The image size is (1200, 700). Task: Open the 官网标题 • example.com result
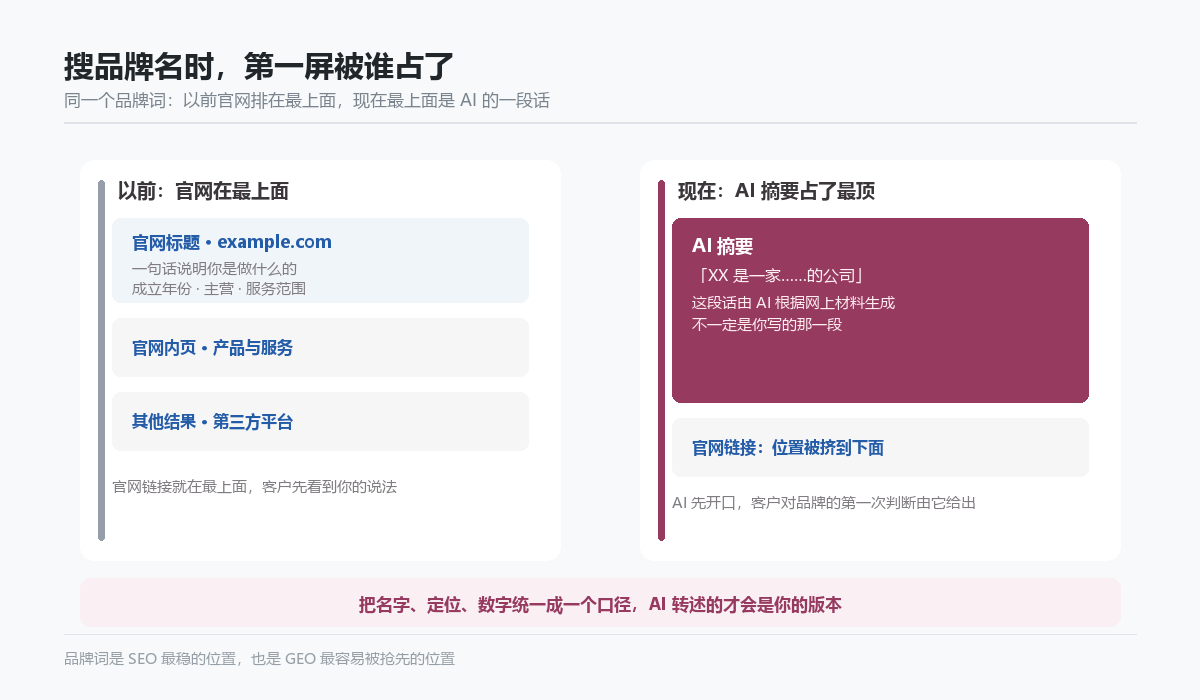tap(320, 260)
